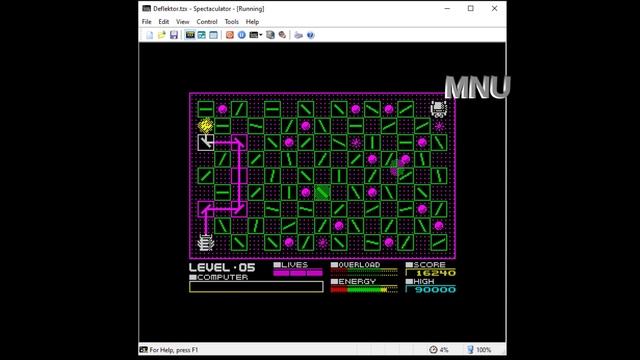This screenshot has height=360, width=640.
Task: Click the solid green block in the grid
Action: (x=322, y=192)
